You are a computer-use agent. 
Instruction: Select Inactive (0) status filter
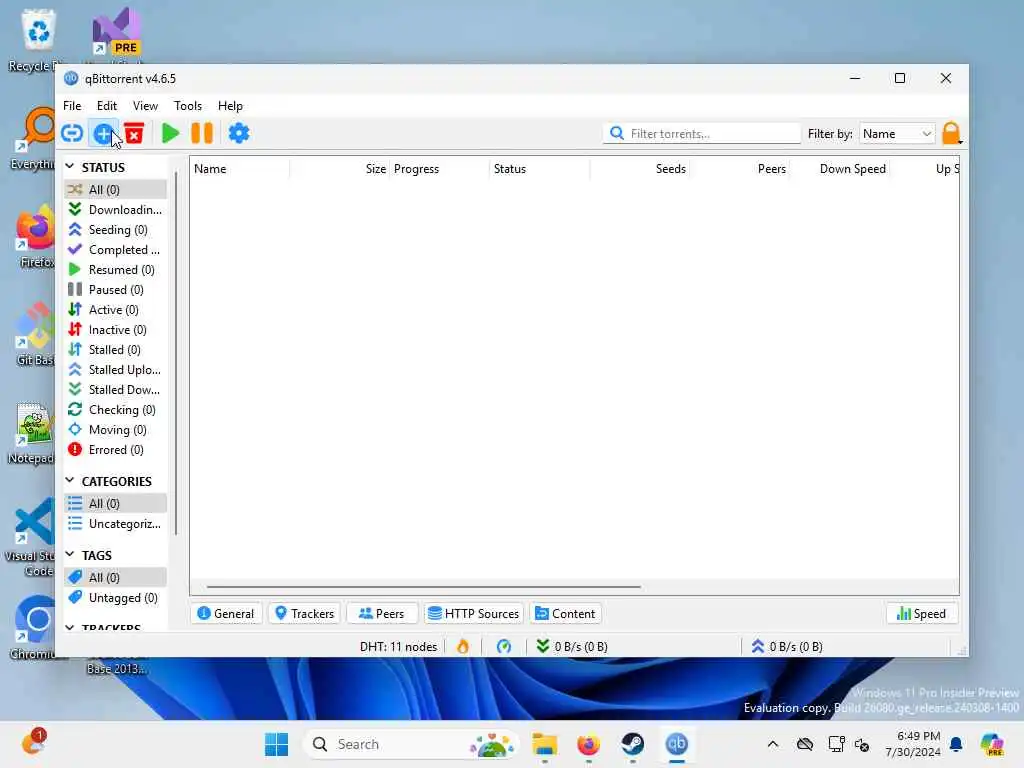pos(116,330)
